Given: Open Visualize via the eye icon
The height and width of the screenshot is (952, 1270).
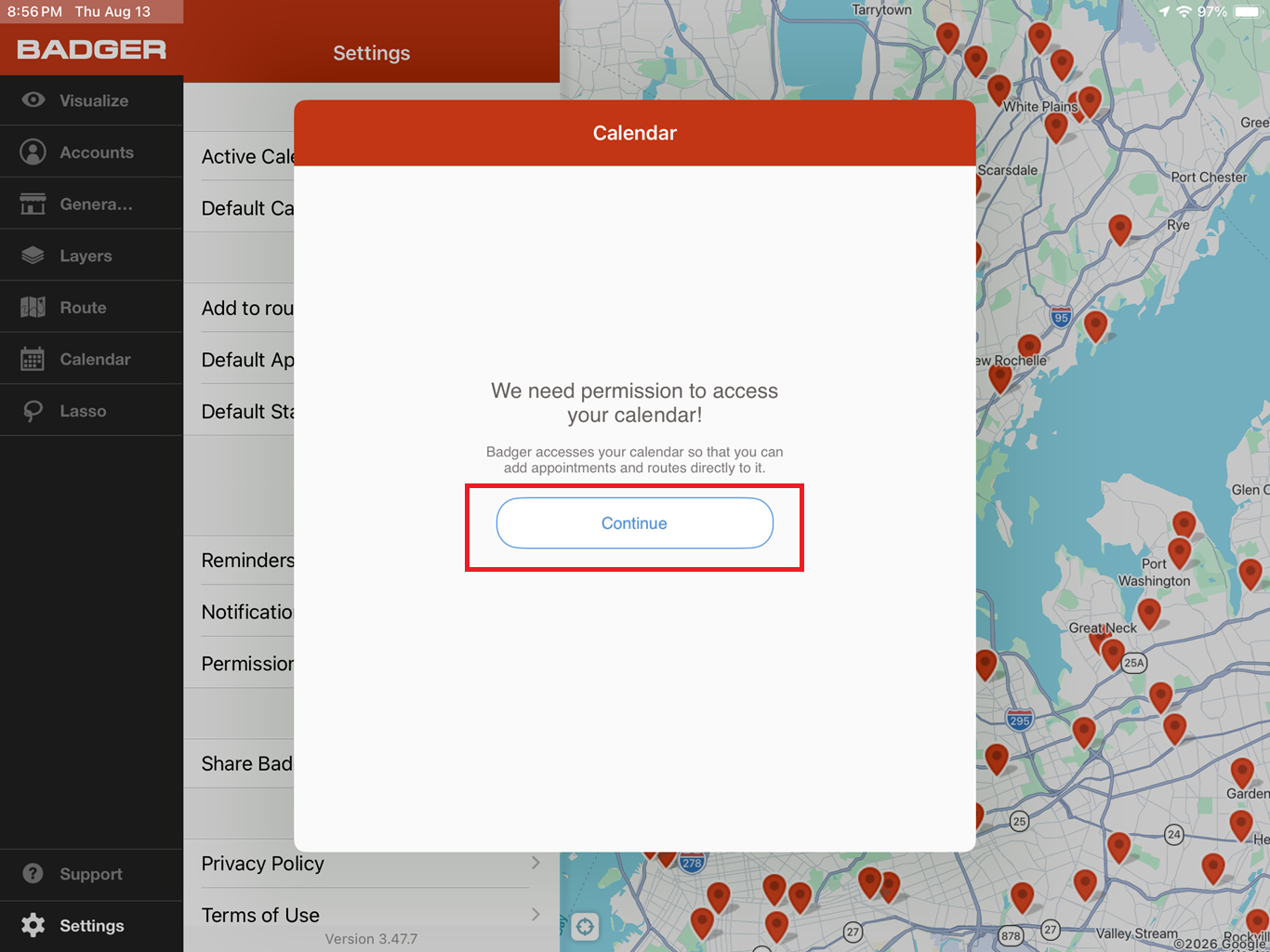Looking at the screenshot, I should [x=33, y=99].
